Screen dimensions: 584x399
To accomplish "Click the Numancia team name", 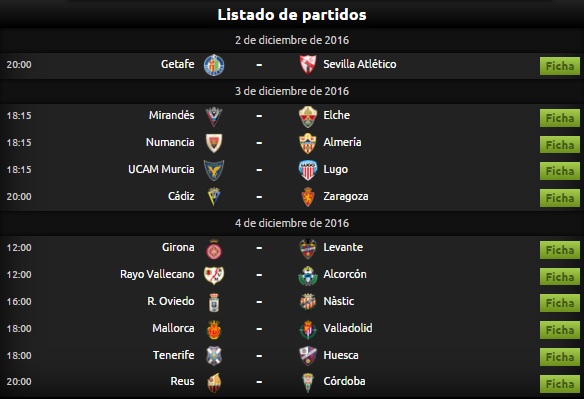I will coord(170,142).
